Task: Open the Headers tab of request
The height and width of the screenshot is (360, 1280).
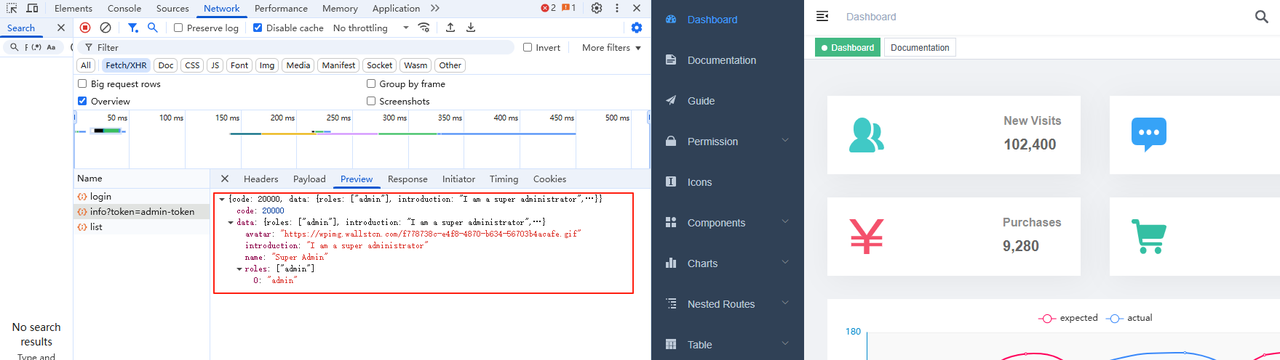Action: (x=261, y=179)
